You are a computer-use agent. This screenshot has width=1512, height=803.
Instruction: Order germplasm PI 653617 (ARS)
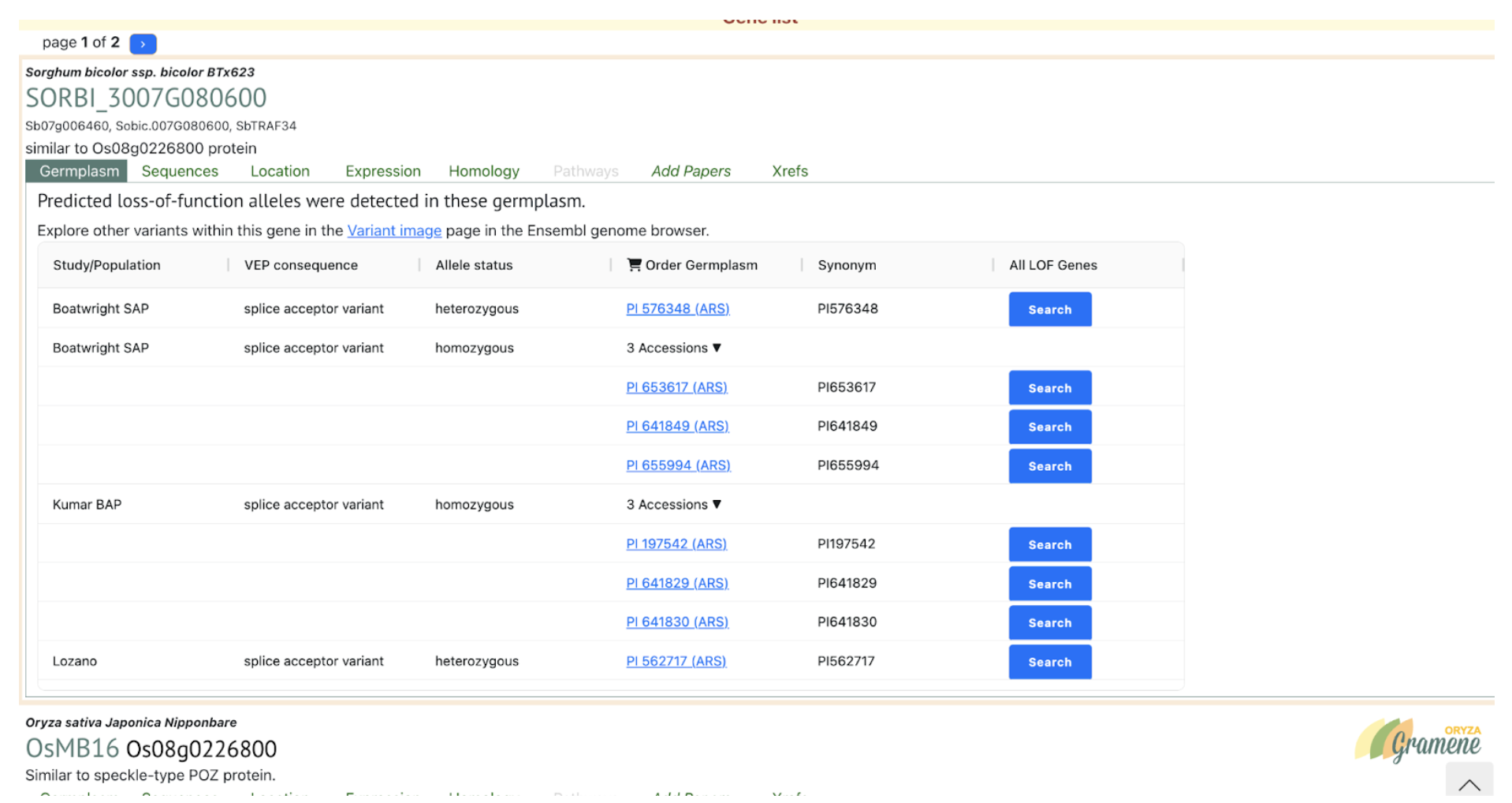pyautogui.click(x=676, y=387)
